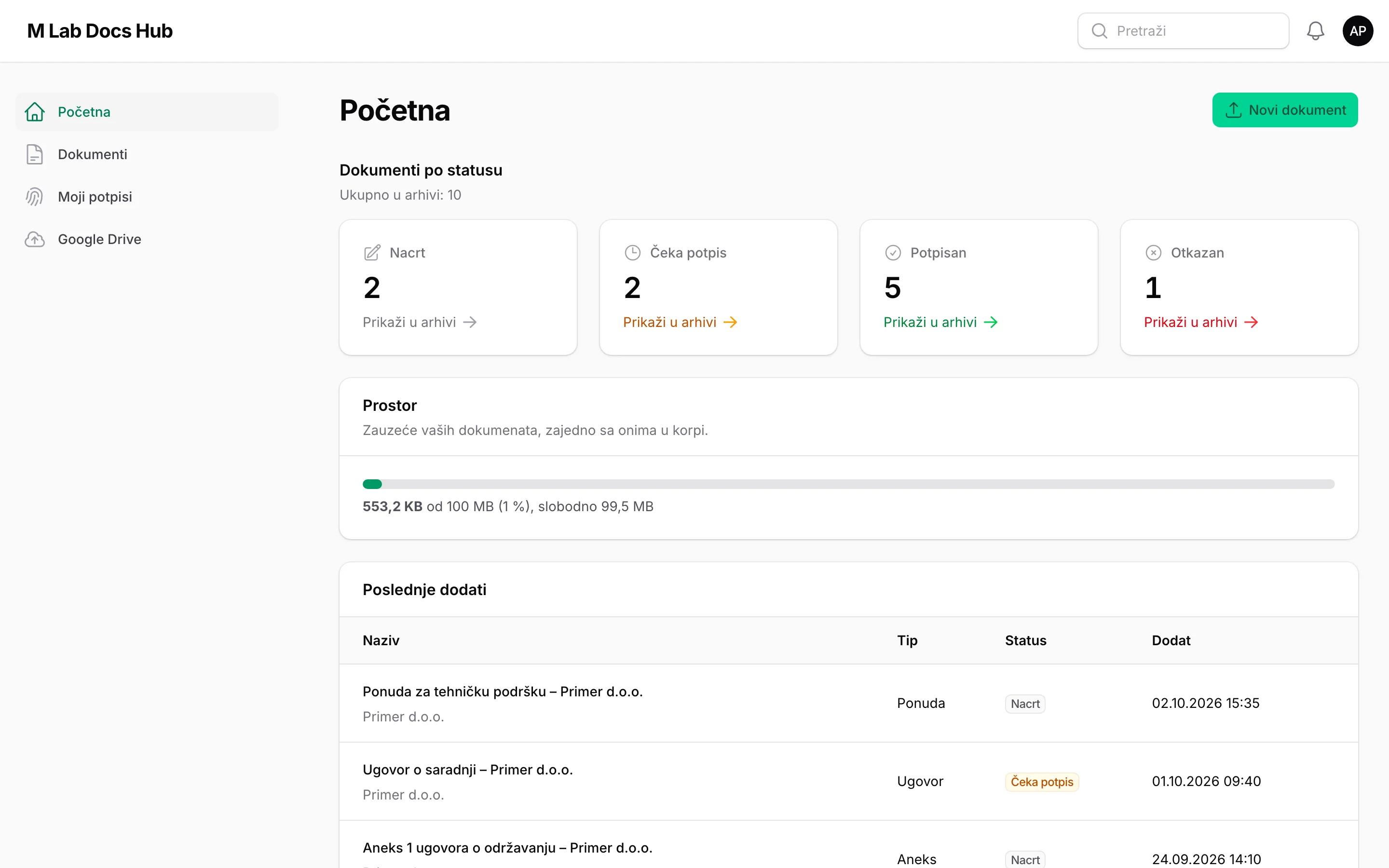Click the Aneks type cell
Viewport: 1389px width, 868px height.
coord(917,859)
